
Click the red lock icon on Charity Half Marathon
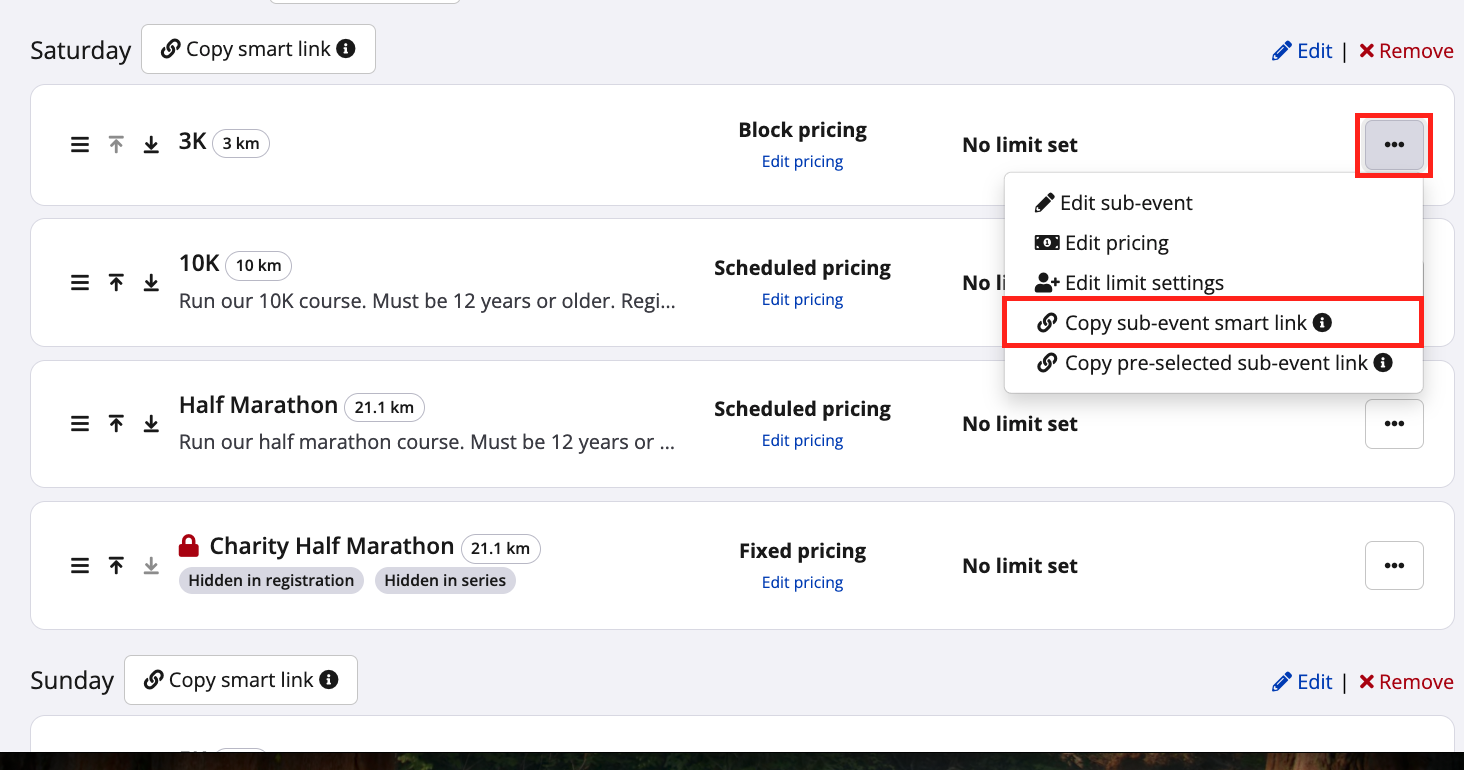click(189, 546)
